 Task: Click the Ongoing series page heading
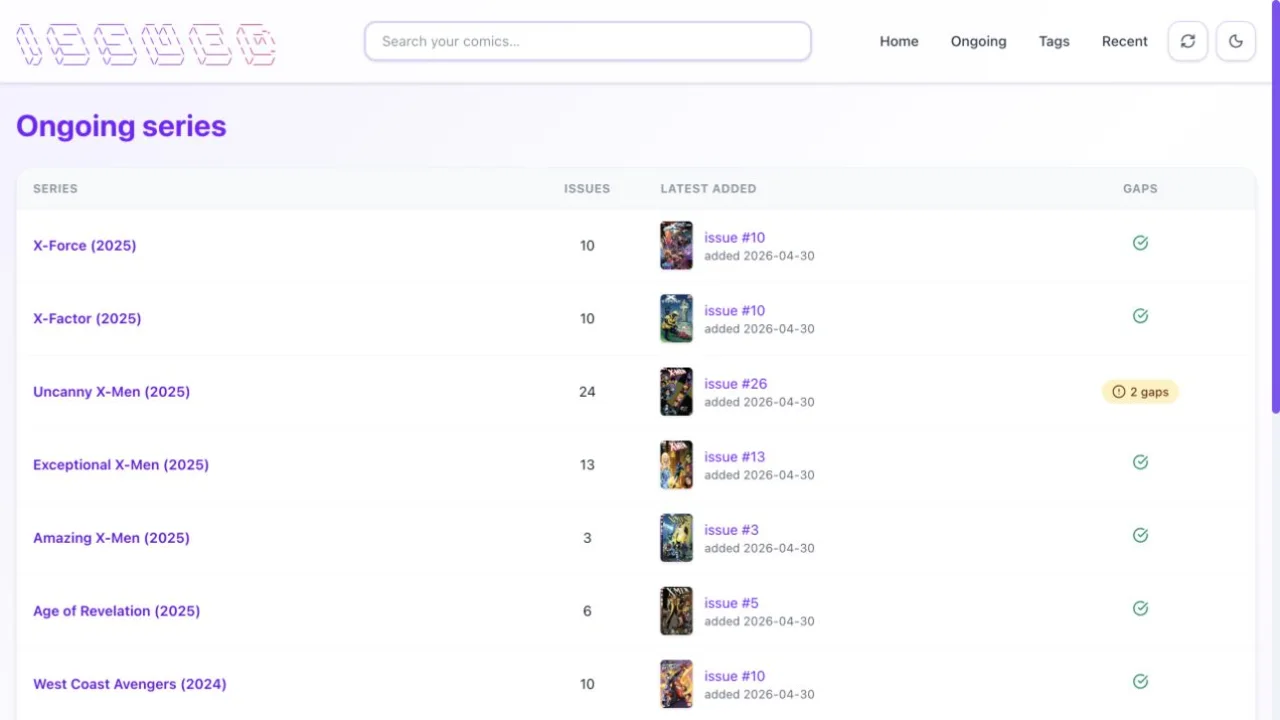tap(121, 126)
